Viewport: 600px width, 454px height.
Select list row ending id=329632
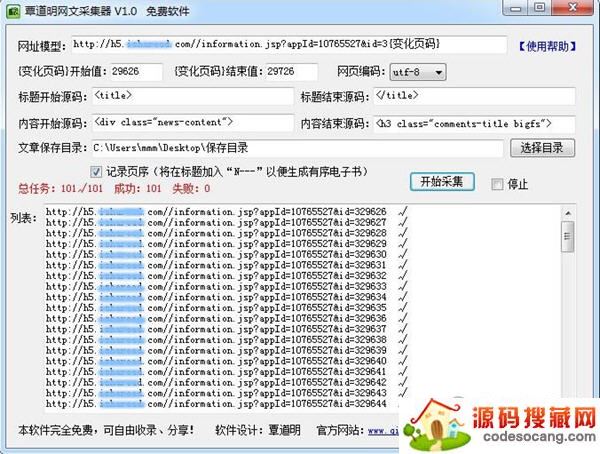point(227,276)
